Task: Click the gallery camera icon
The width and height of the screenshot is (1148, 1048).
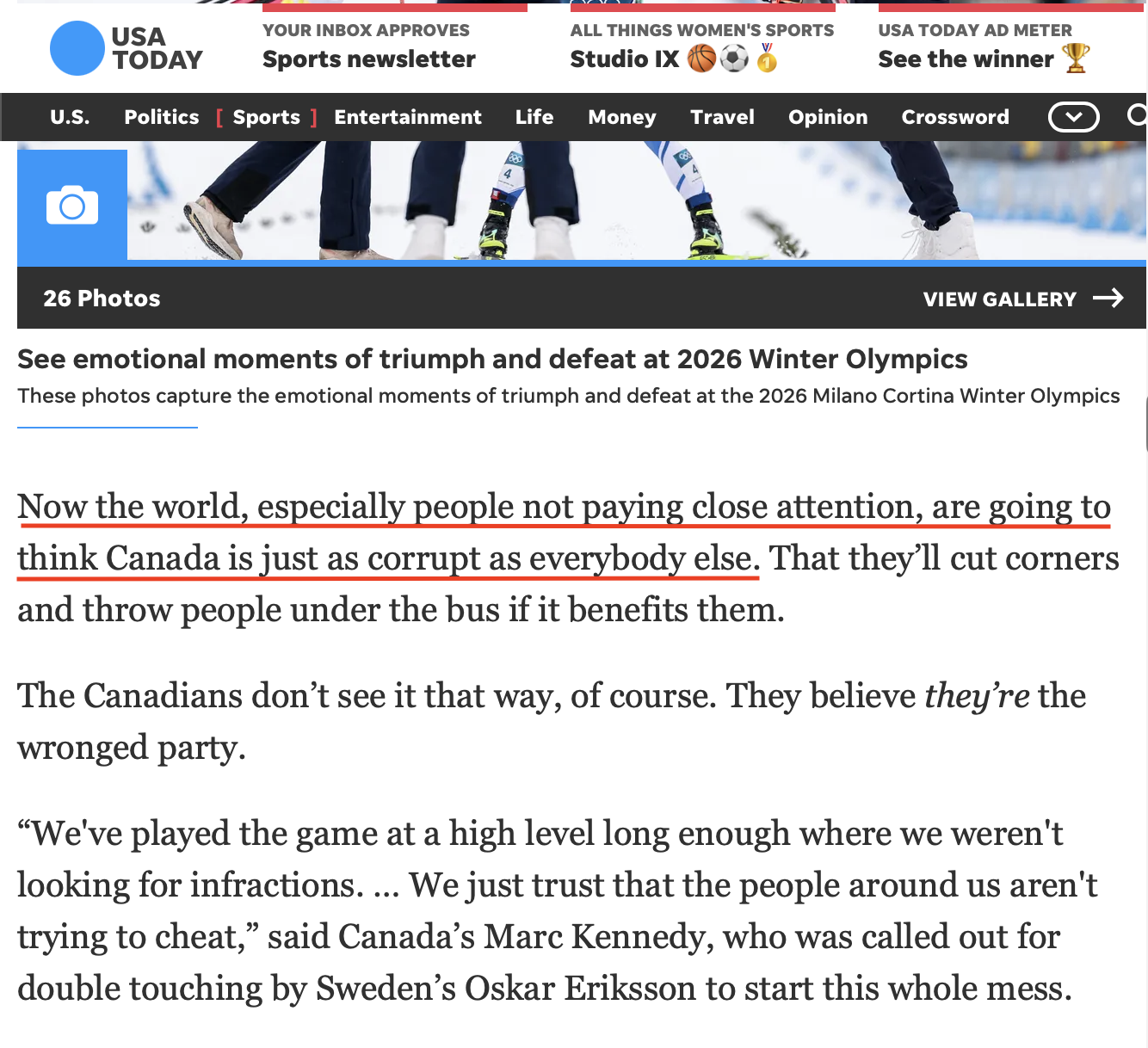Action: (x=72, y=206)
